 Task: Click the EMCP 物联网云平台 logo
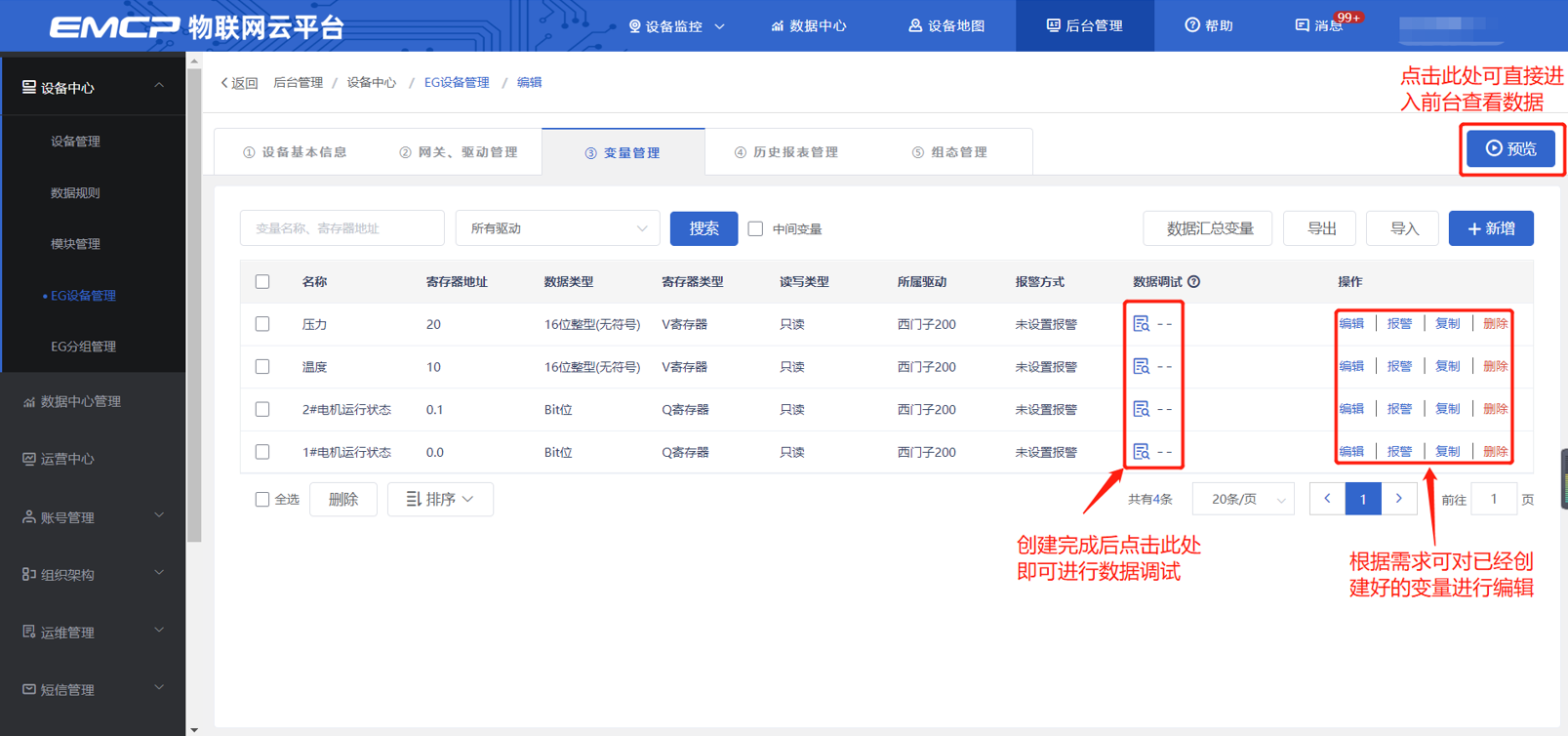(x=196, y=26)
